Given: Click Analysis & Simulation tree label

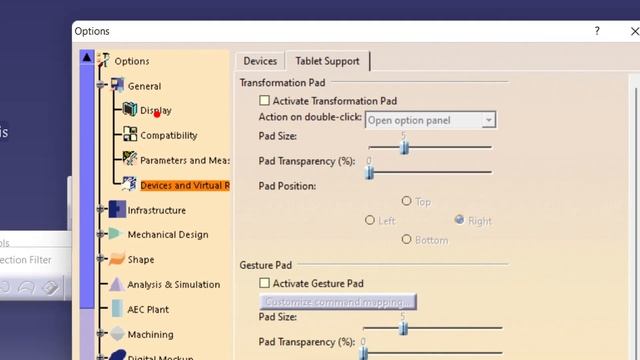Looking at the screenshot, I should [173, 284].
